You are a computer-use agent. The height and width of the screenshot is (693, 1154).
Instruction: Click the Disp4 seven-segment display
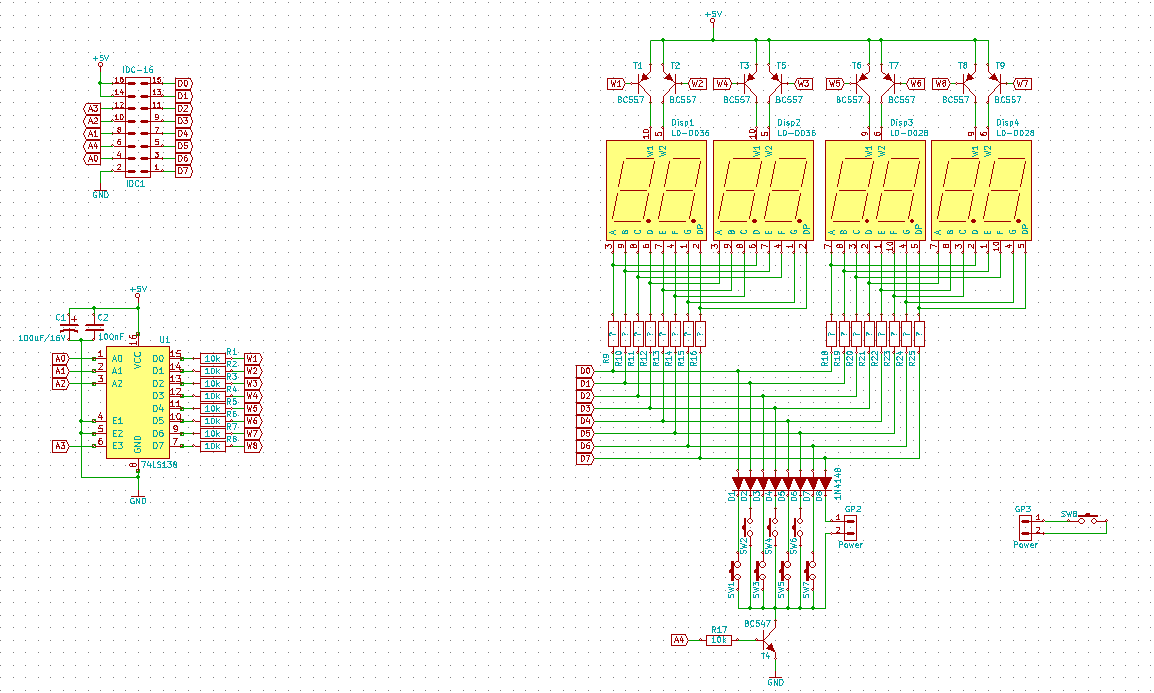pyautogui.click(x=981, y=190)
